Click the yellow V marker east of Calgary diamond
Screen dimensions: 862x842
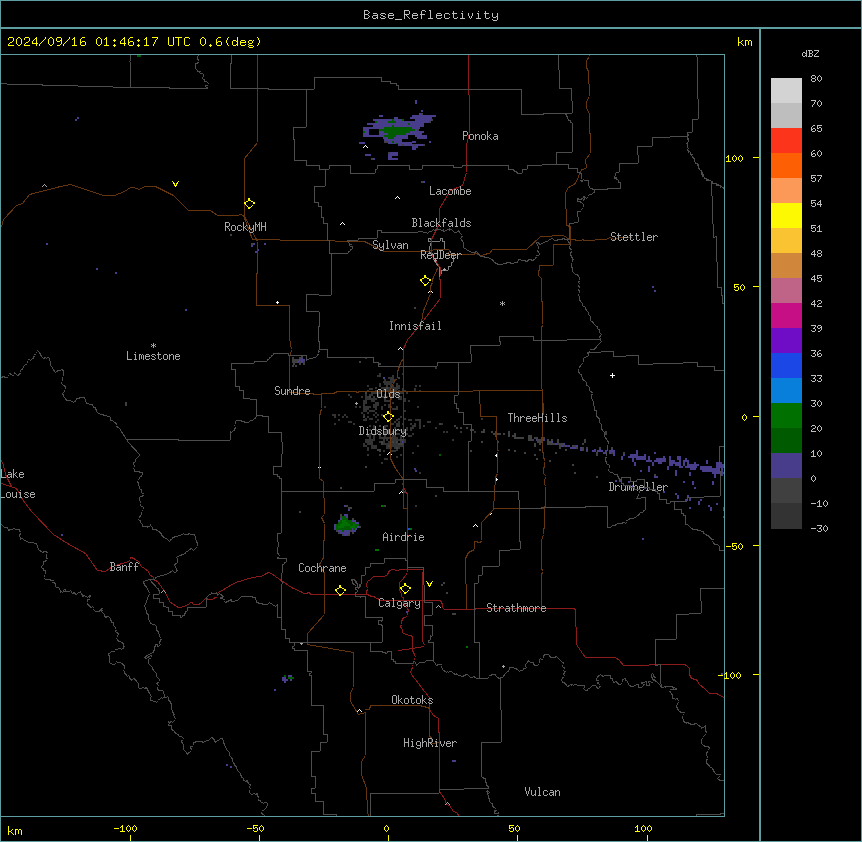[x=429, y=584]
